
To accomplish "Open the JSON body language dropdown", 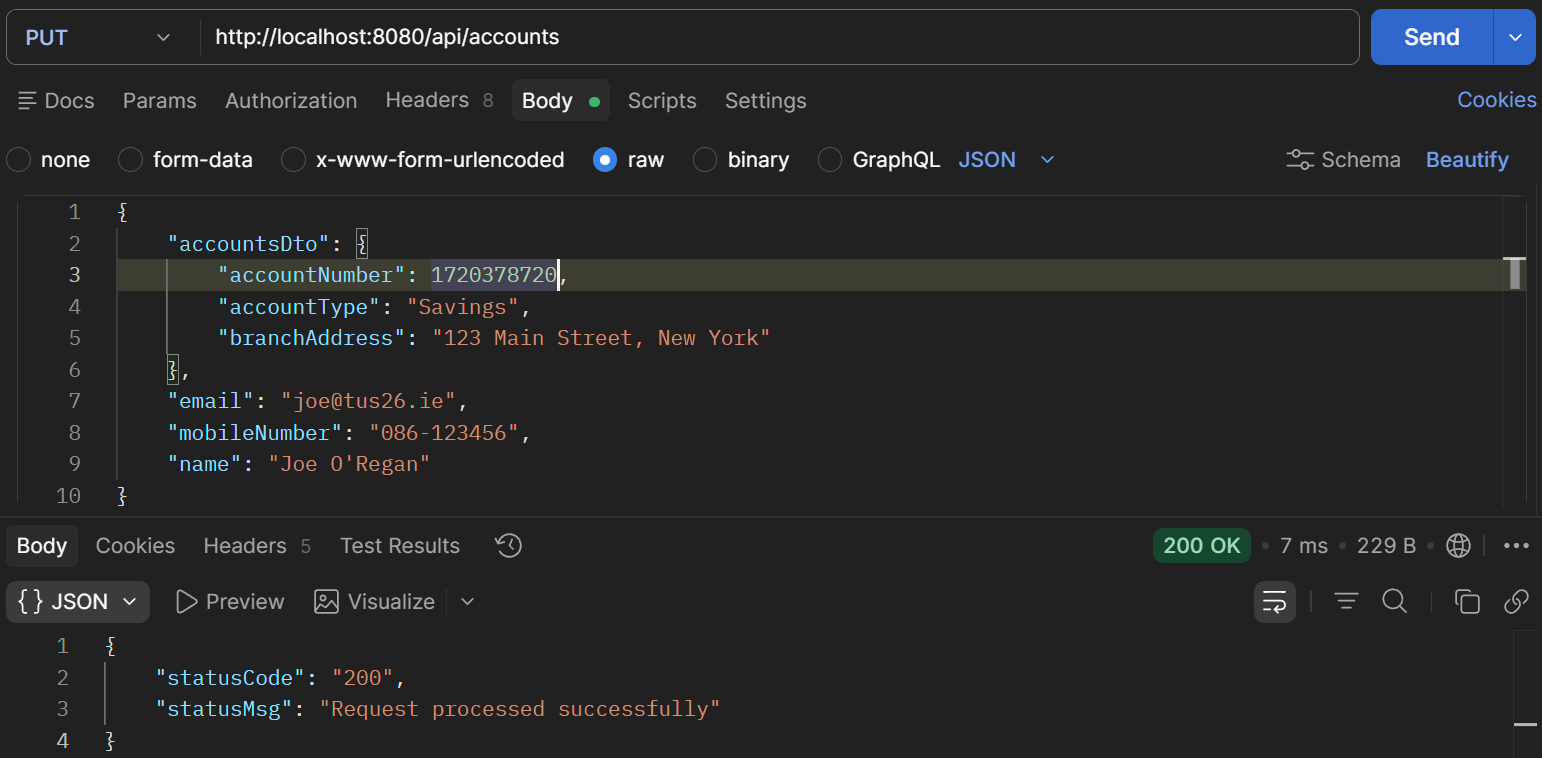I will tap(1007, 160).
